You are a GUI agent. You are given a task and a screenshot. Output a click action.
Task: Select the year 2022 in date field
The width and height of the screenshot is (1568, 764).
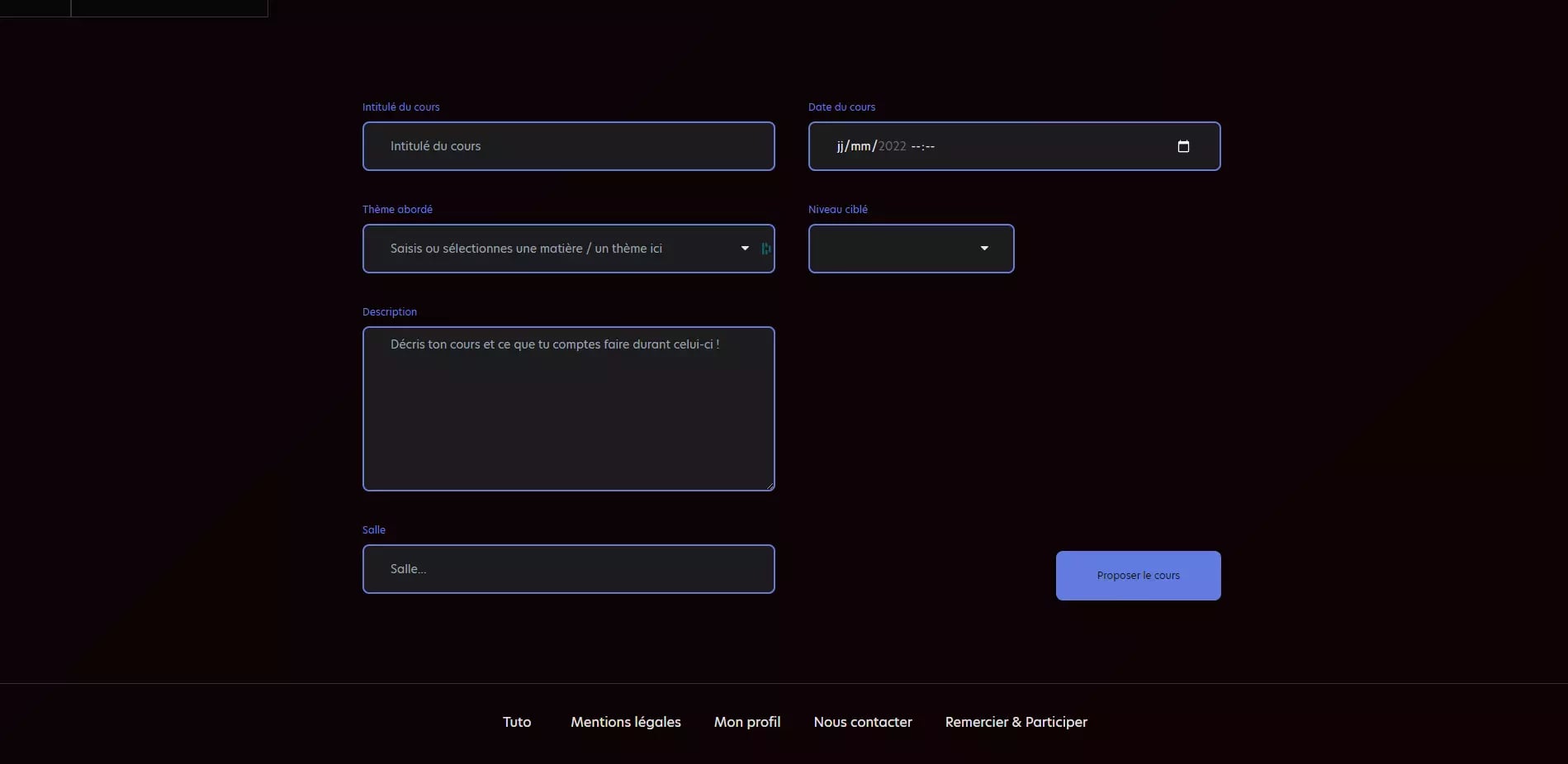pyautogui.click(x=892, y=146)
